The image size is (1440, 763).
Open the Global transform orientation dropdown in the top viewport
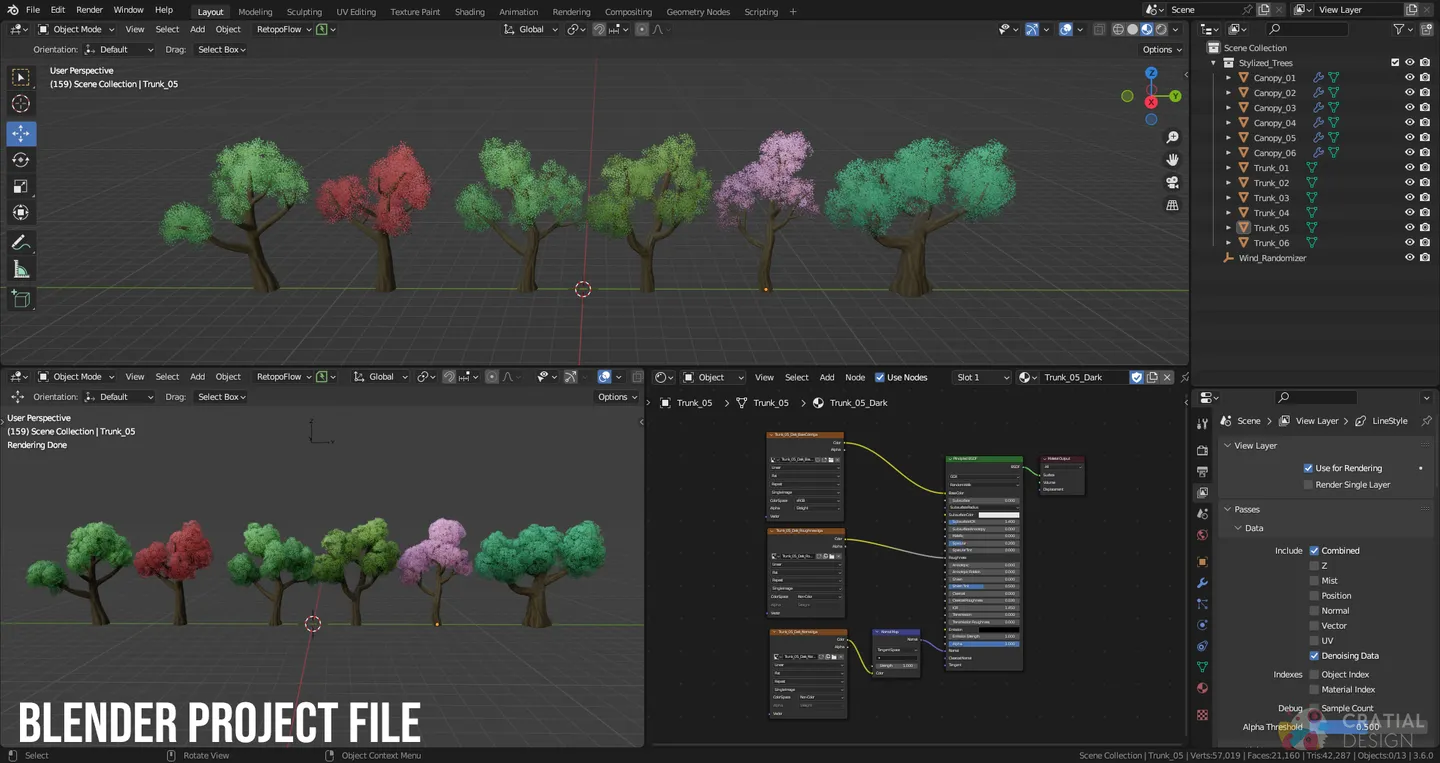point(530,29)
